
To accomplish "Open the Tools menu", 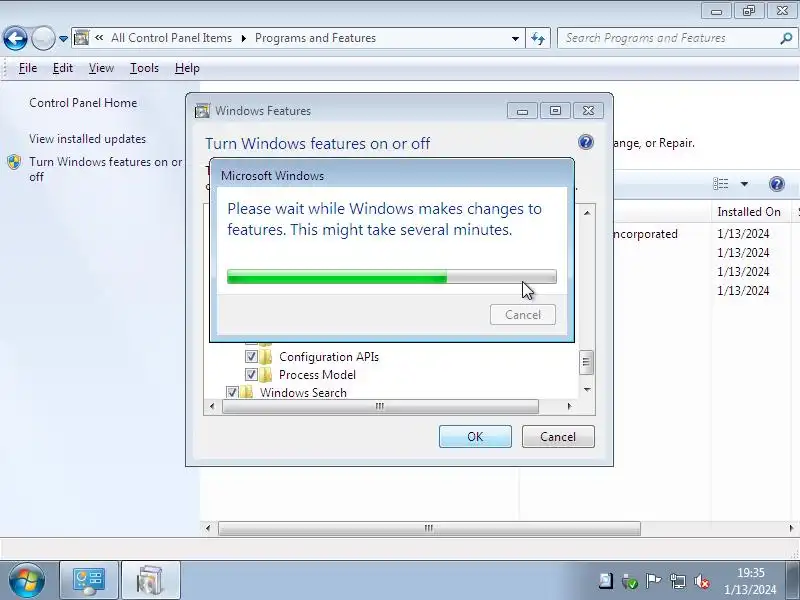I will pos(144,68).
